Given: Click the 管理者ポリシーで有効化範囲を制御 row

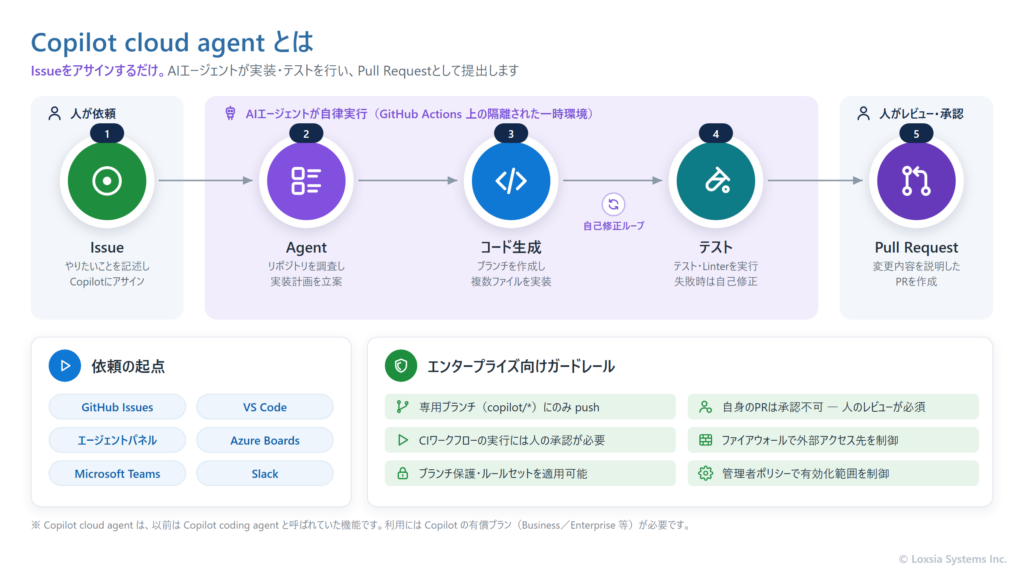Looking at the screenshot, I should pos(833,473).
